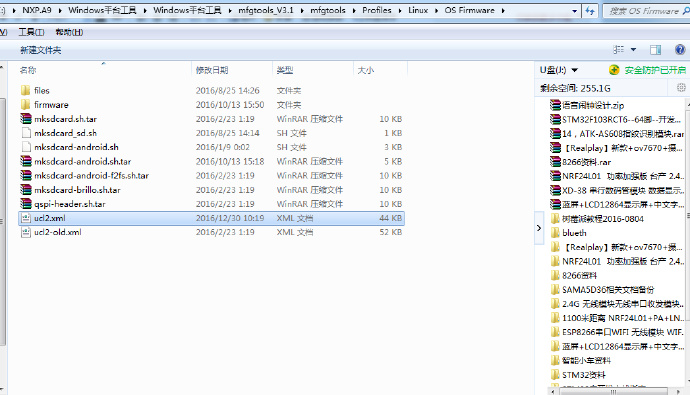
Task: Expand the Linux breadcrumb arrow
Action: click(436, 10)
